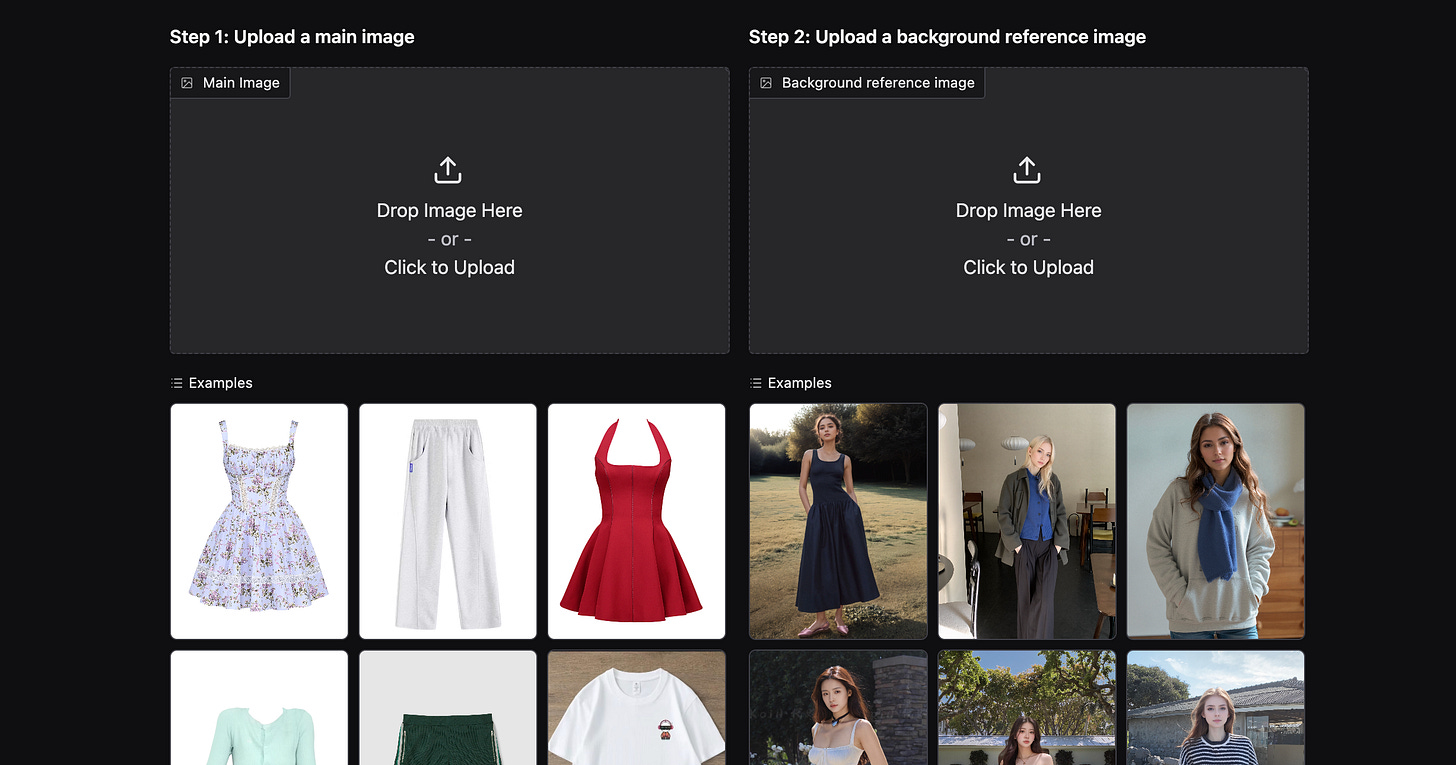The width and height of the screenshot is (1456, 765).
Task: Click the 'Step 1: Upload a main image' heading
Action: coord(292,37)
